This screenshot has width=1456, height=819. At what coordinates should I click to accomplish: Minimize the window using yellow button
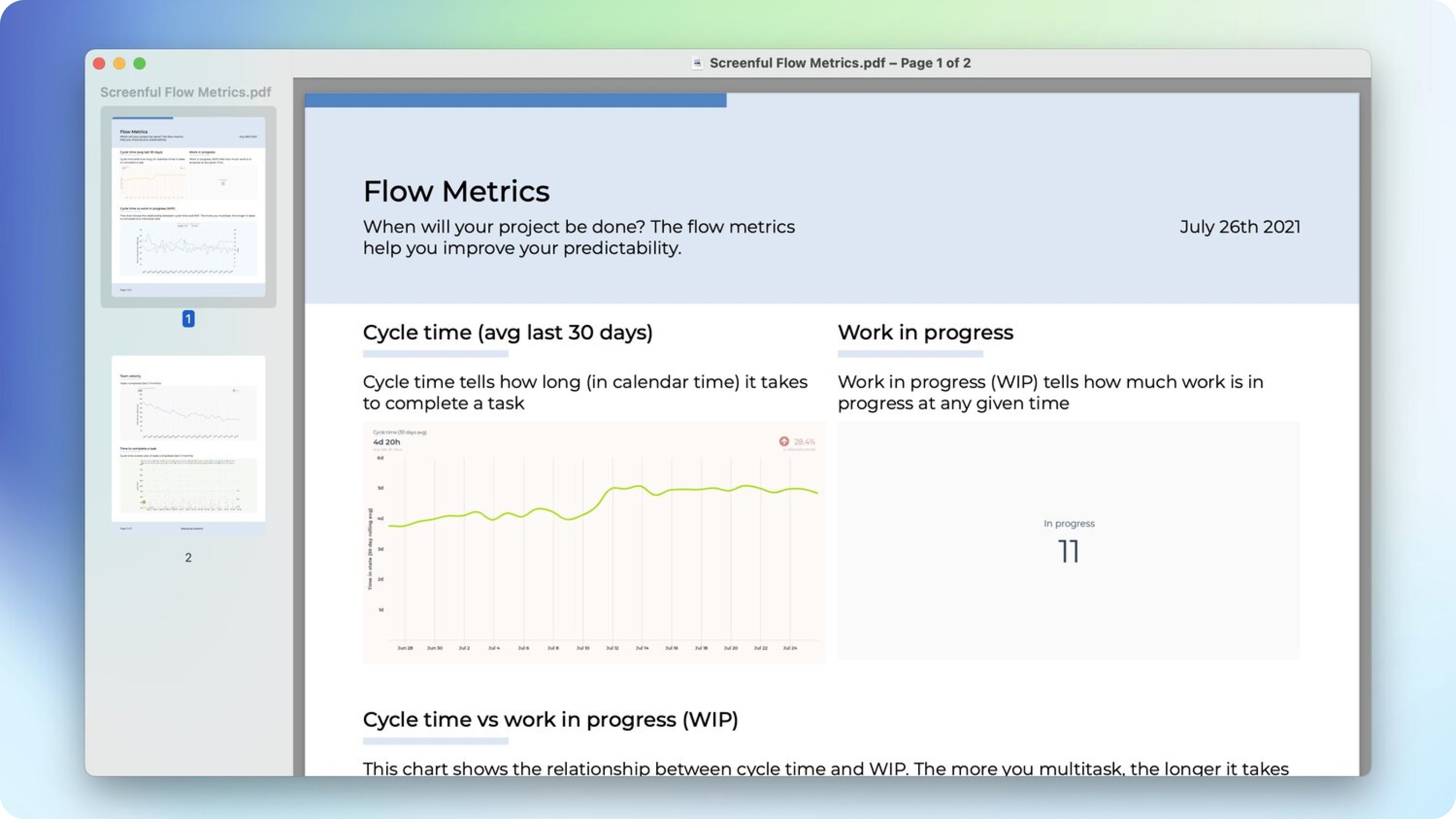coord(119,63)
